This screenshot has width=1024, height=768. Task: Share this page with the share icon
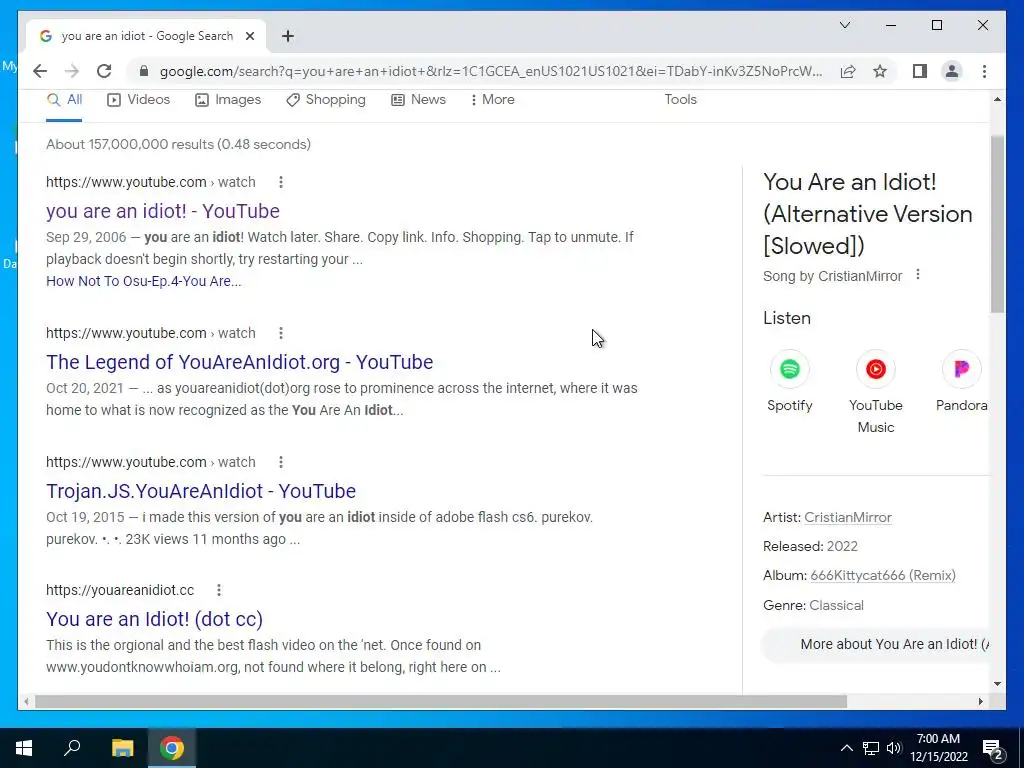(848, 71)
